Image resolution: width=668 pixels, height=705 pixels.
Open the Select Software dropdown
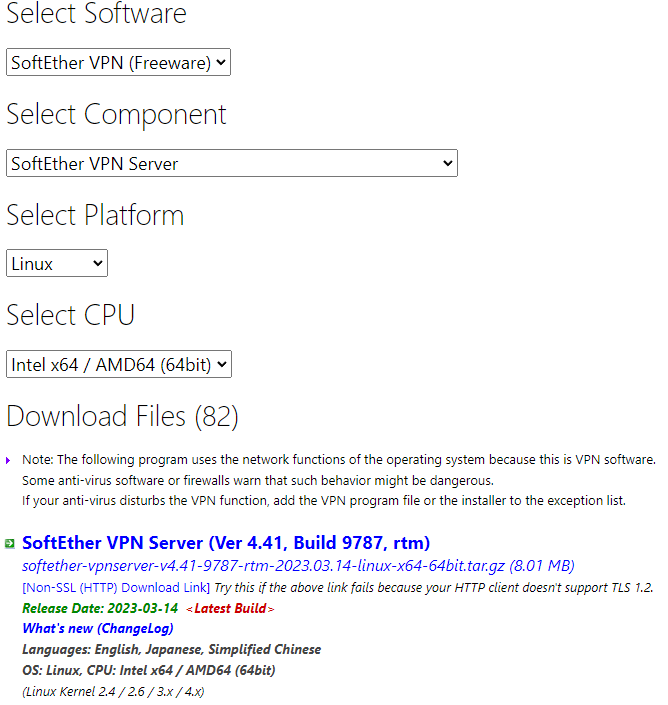click(118, 62)
